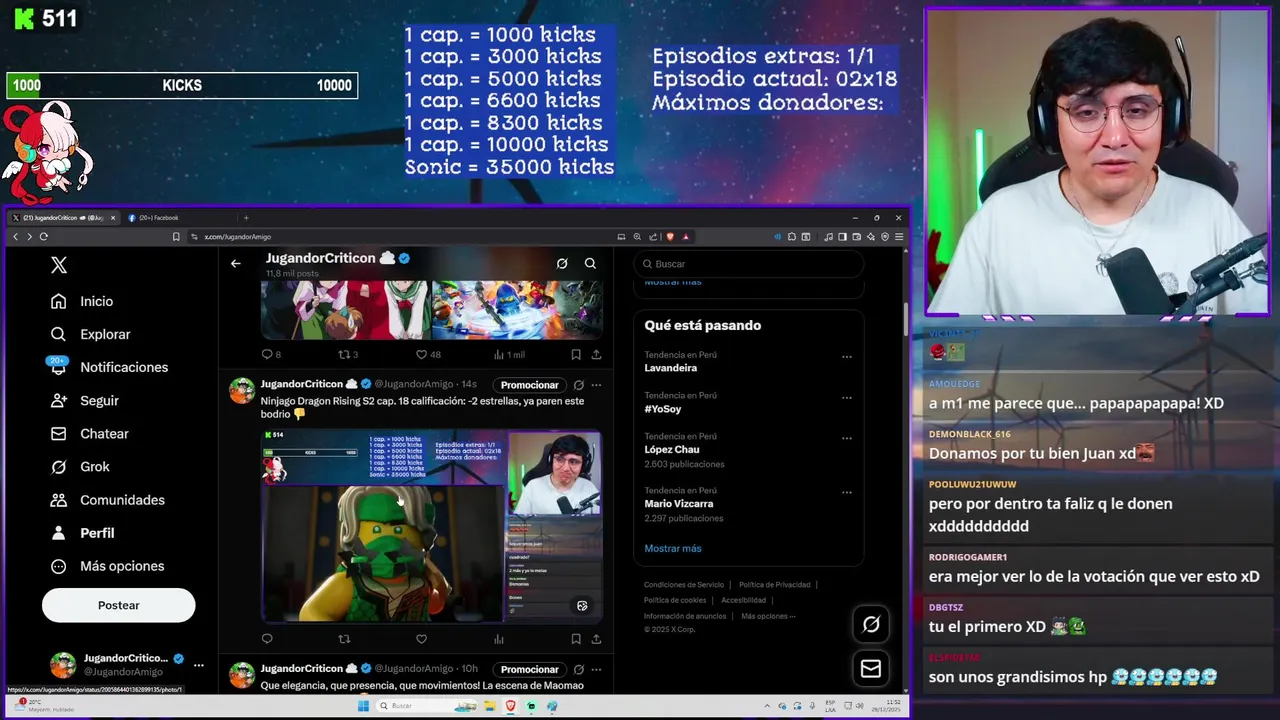Click Grok icon on the Ninjago post
This screenshot has height=720, width=1280.
(578, 385)
